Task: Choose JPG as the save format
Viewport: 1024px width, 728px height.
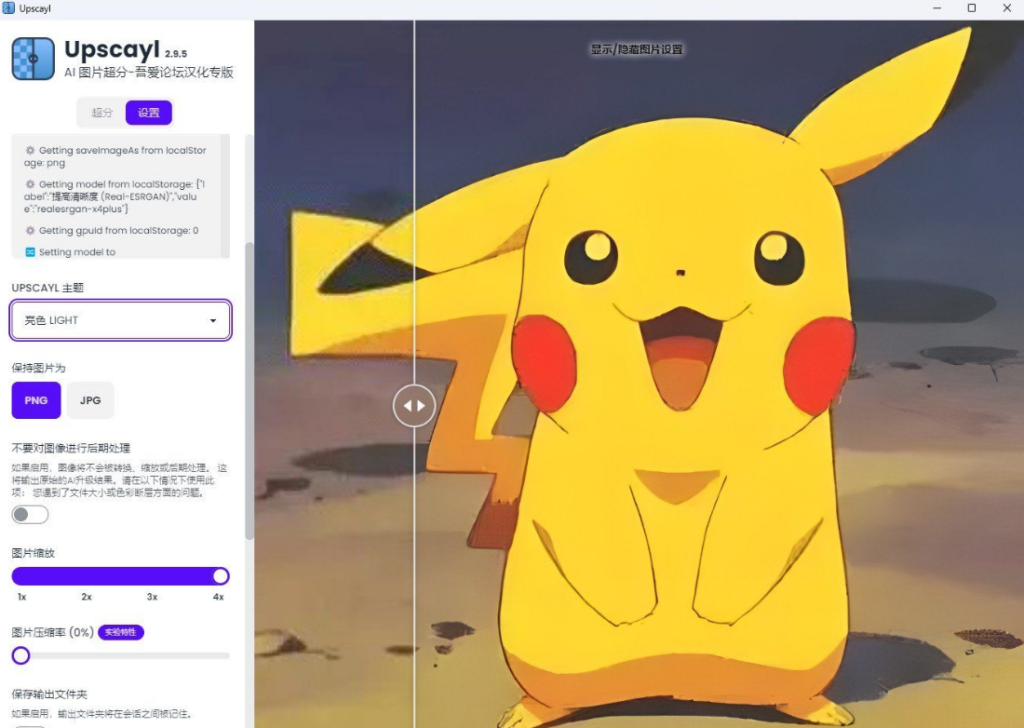Action: (x=90, y=400)
